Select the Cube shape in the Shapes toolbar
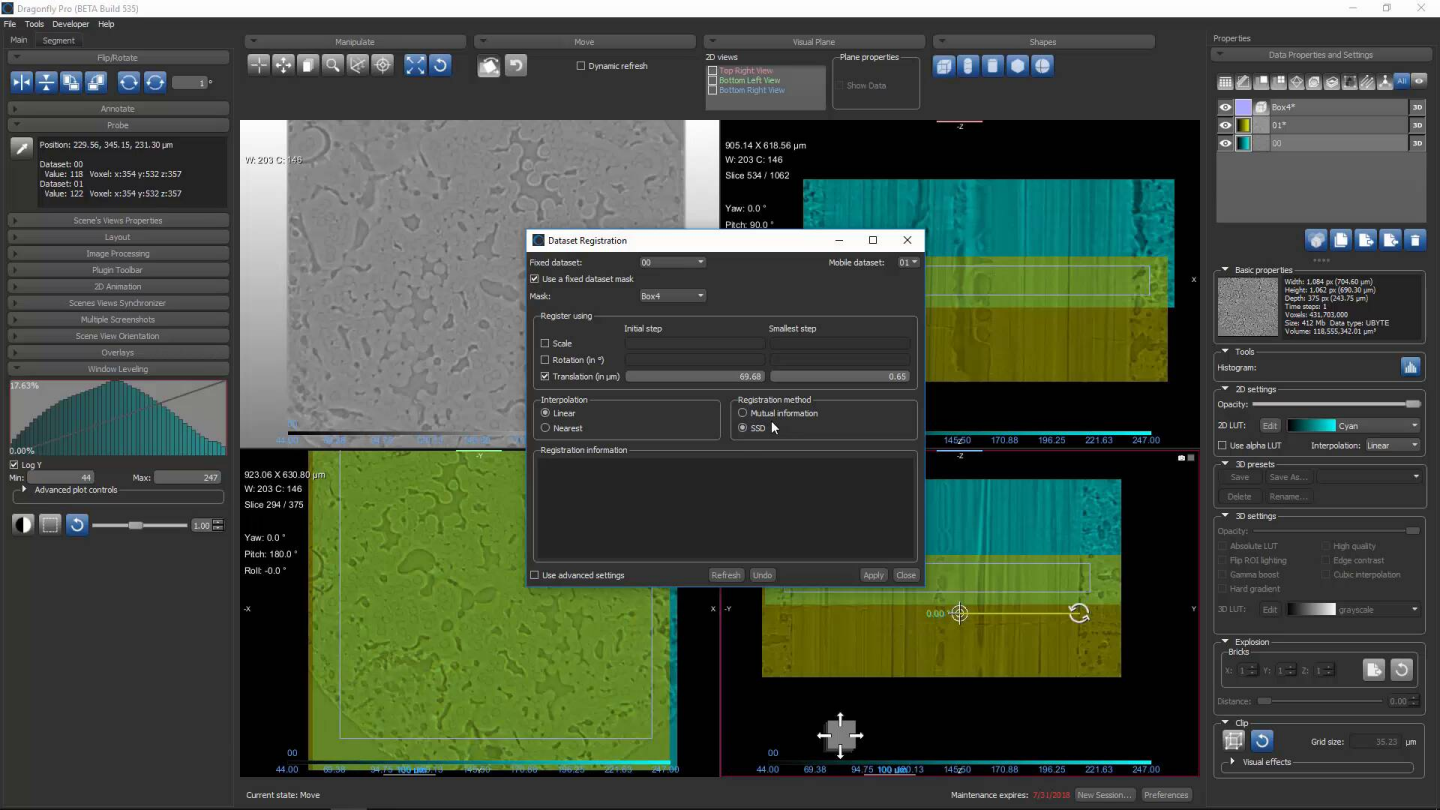The height and width of the screenshot is (810, 1440). (944, 65)
